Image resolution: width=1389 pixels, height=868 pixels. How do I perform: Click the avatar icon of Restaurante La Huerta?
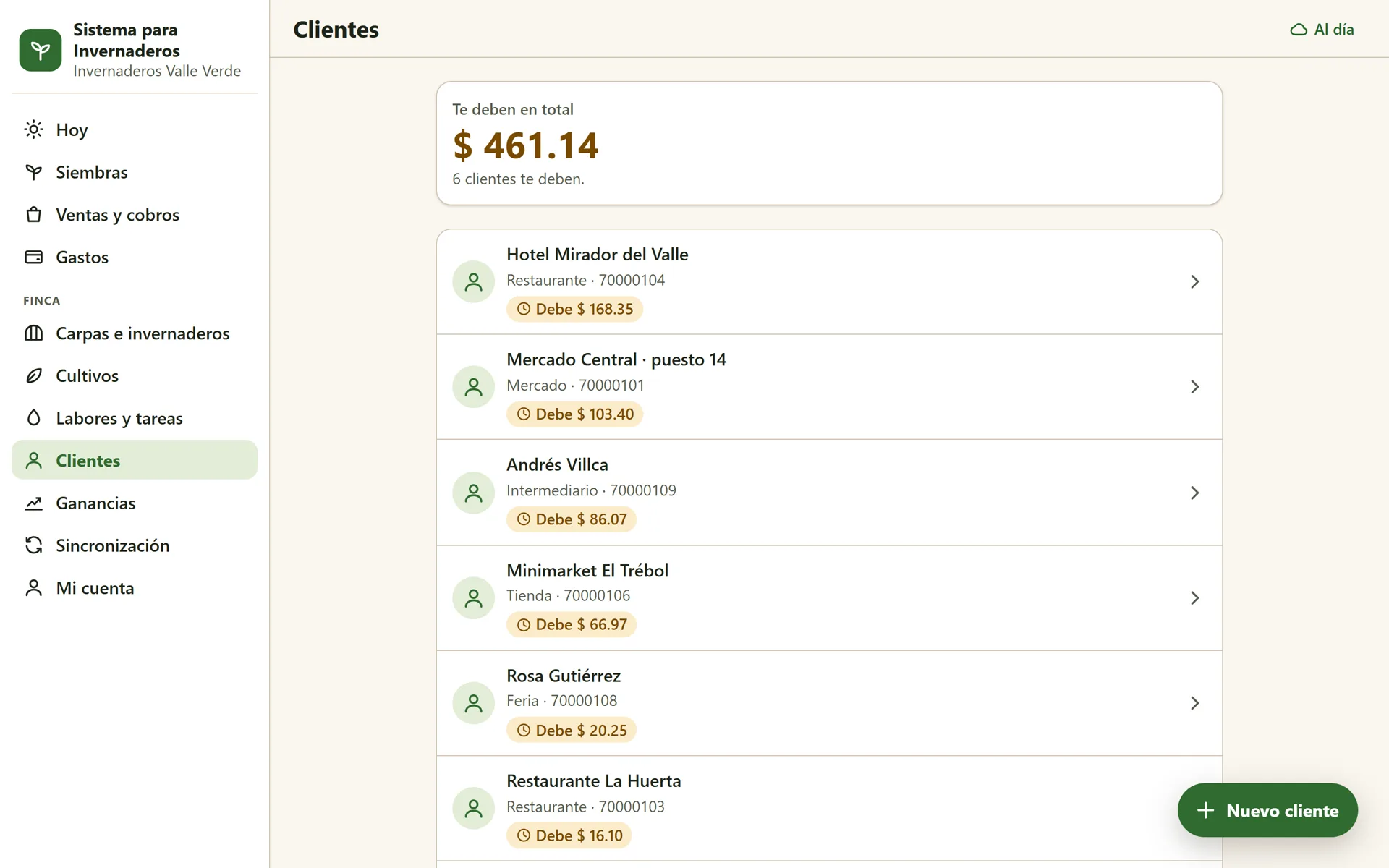point(473,808)
